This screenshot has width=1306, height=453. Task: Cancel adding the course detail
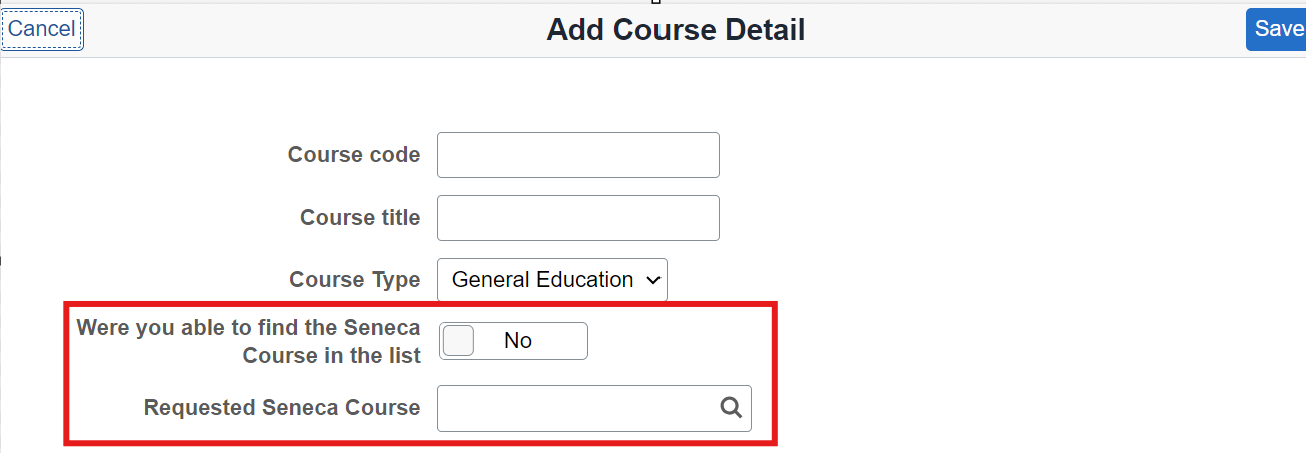[x=42, y=29]
